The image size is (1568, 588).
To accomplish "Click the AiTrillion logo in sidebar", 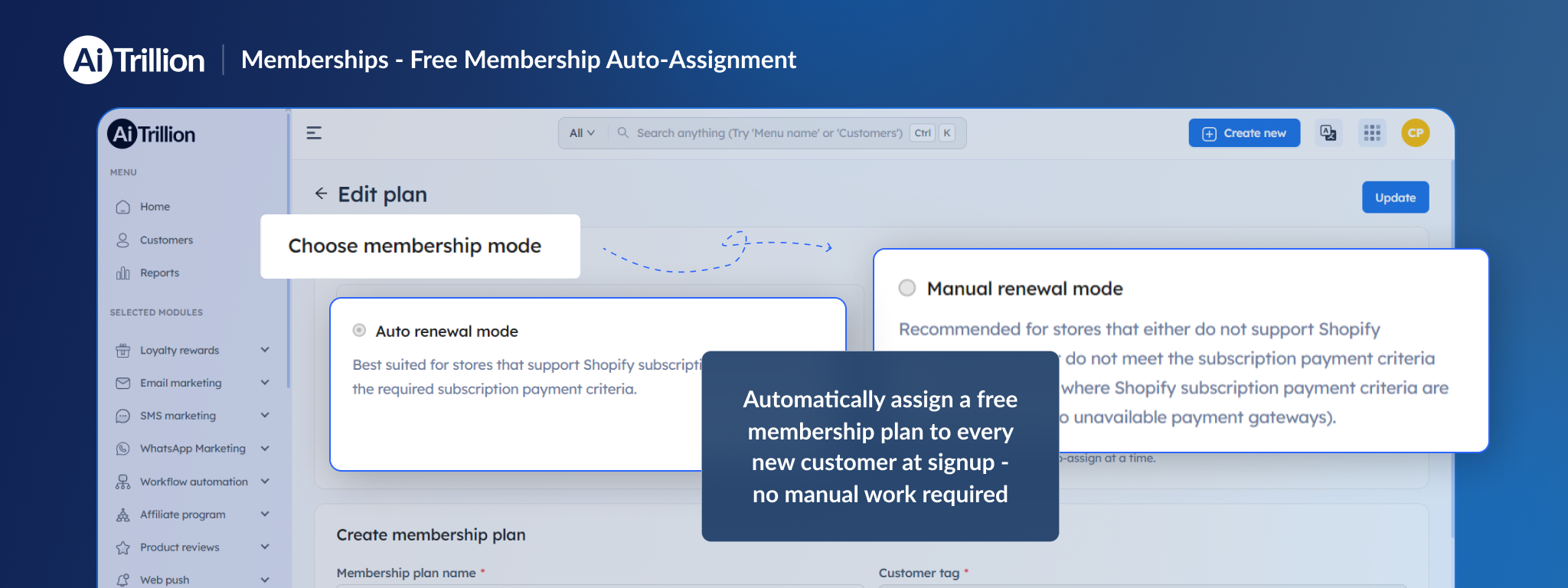I will [152, 134].
